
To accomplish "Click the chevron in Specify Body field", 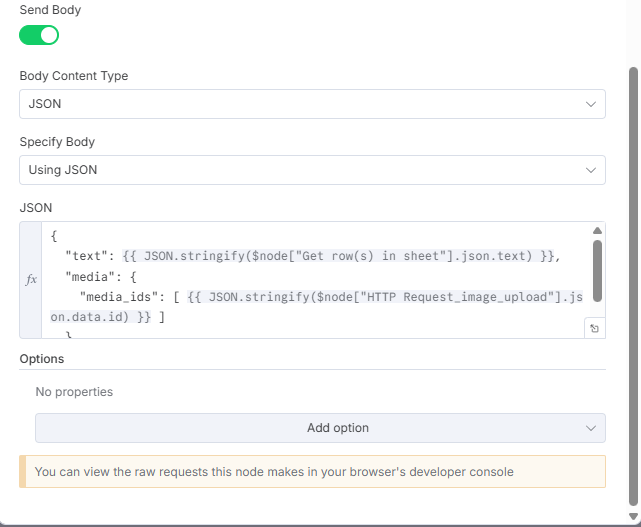I will (x=590, y=170).
